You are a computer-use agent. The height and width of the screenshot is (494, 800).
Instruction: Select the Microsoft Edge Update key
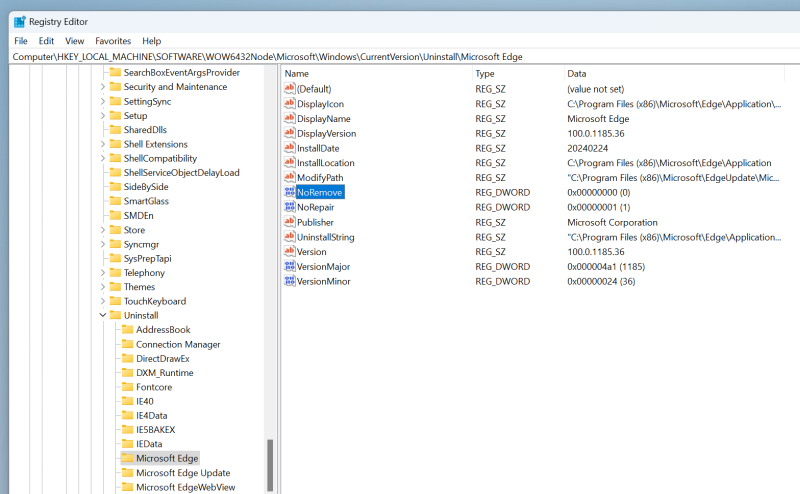pos(183,473)
